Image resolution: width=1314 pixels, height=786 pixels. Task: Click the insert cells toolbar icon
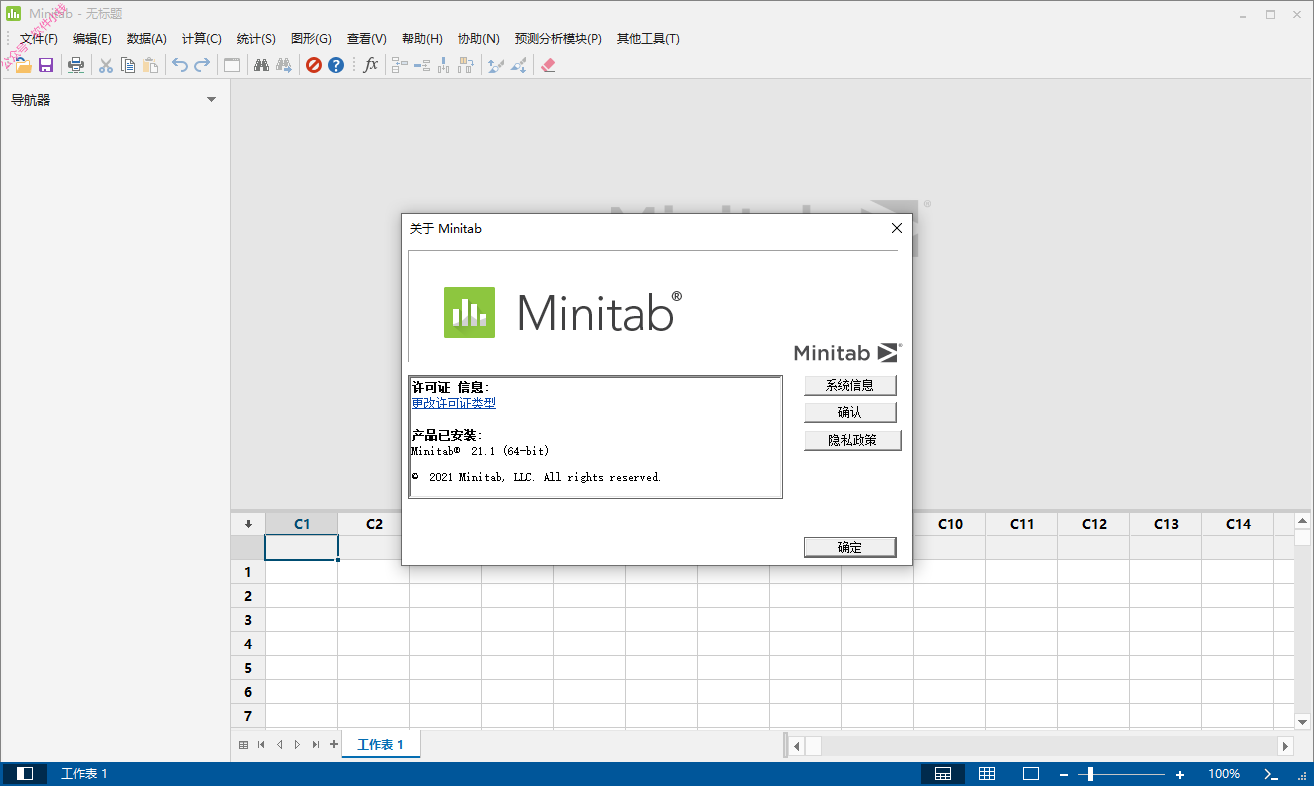400,65
